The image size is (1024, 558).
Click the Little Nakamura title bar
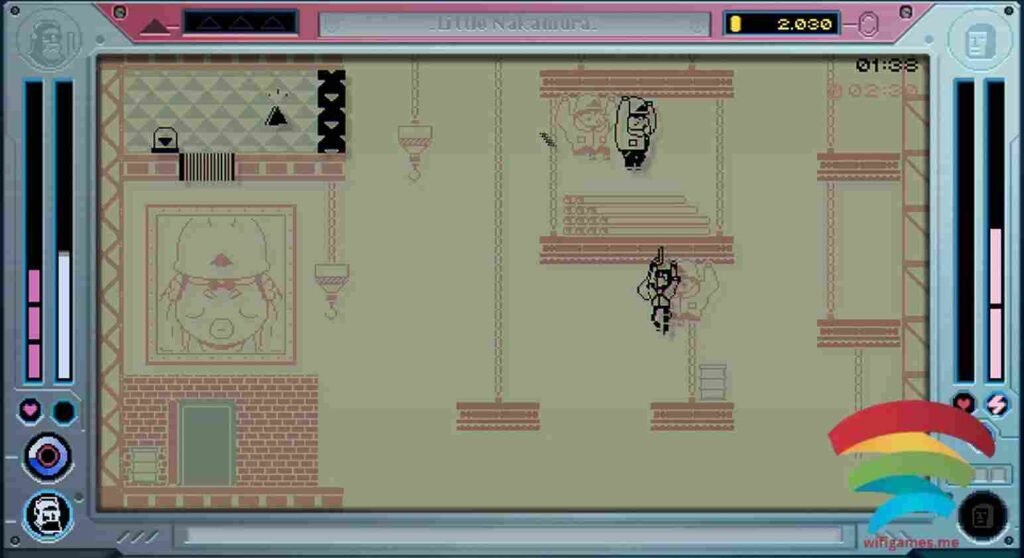tap(515, 24)
